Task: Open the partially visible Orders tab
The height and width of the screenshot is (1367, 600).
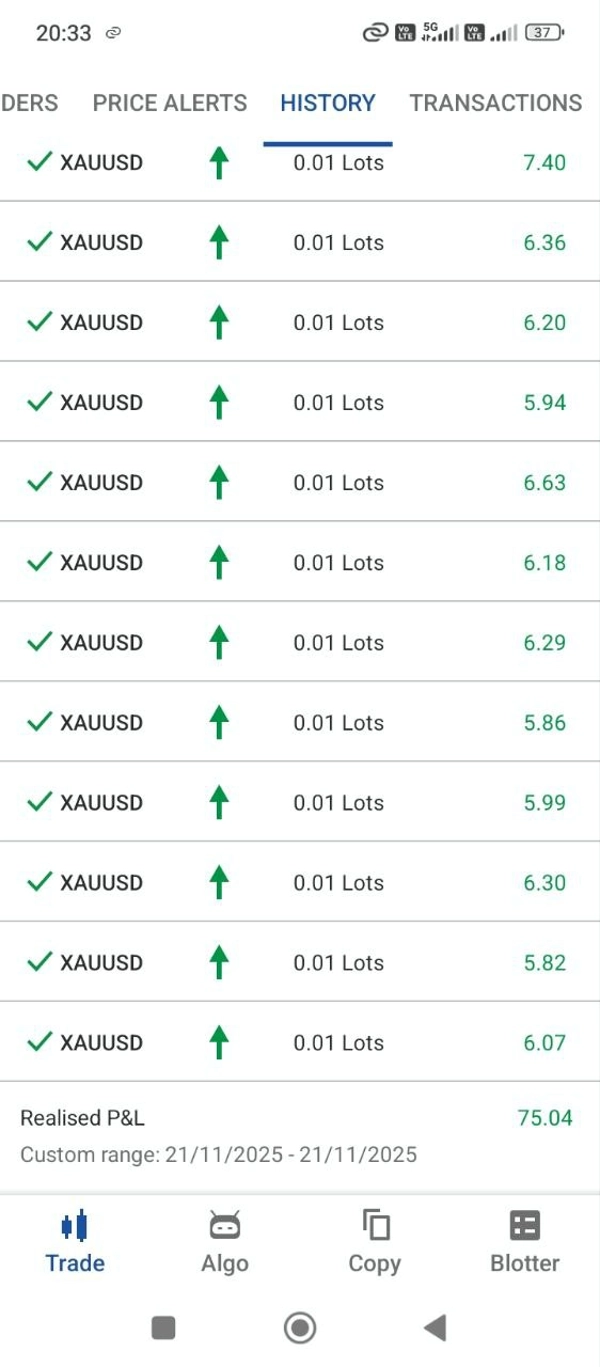Action: tap(29, 103)
